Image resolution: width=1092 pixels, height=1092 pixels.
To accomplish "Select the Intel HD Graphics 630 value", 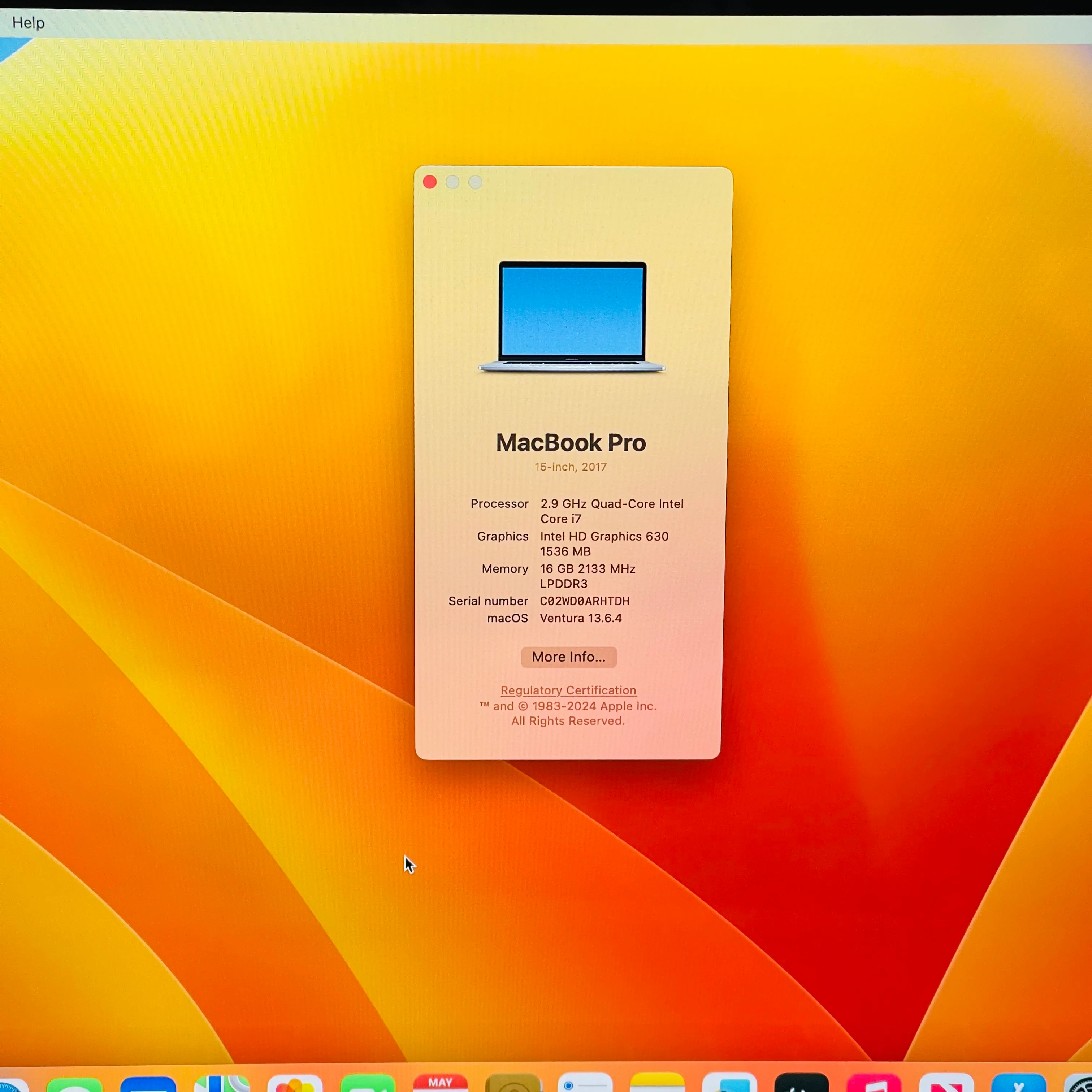I will click(x=604, y=536).
